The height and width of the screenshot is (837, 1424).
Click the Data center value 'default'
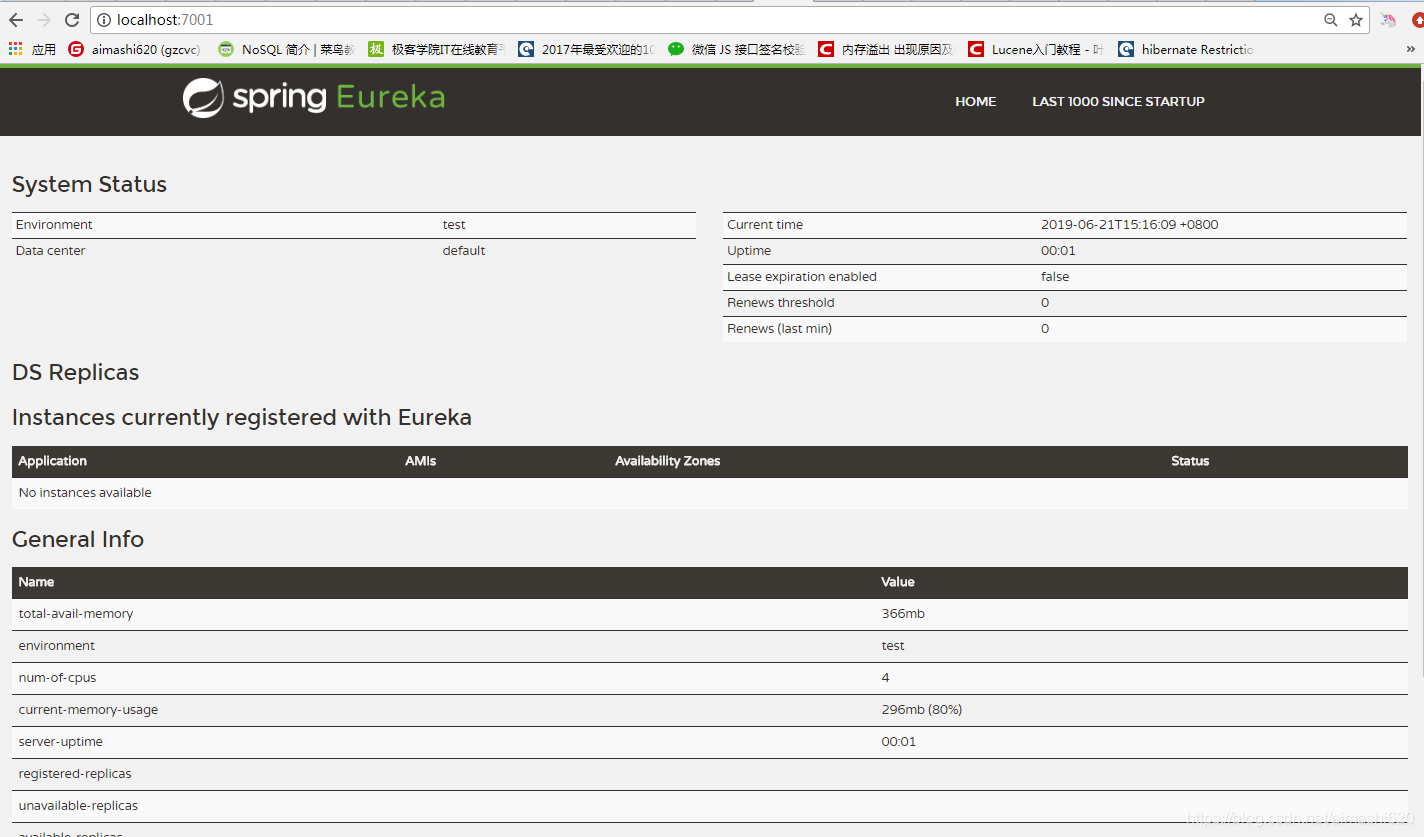[464, 251]
